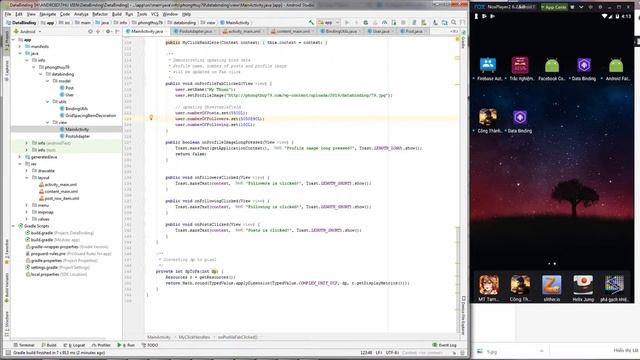Collapse the utils package

point(47,102)
